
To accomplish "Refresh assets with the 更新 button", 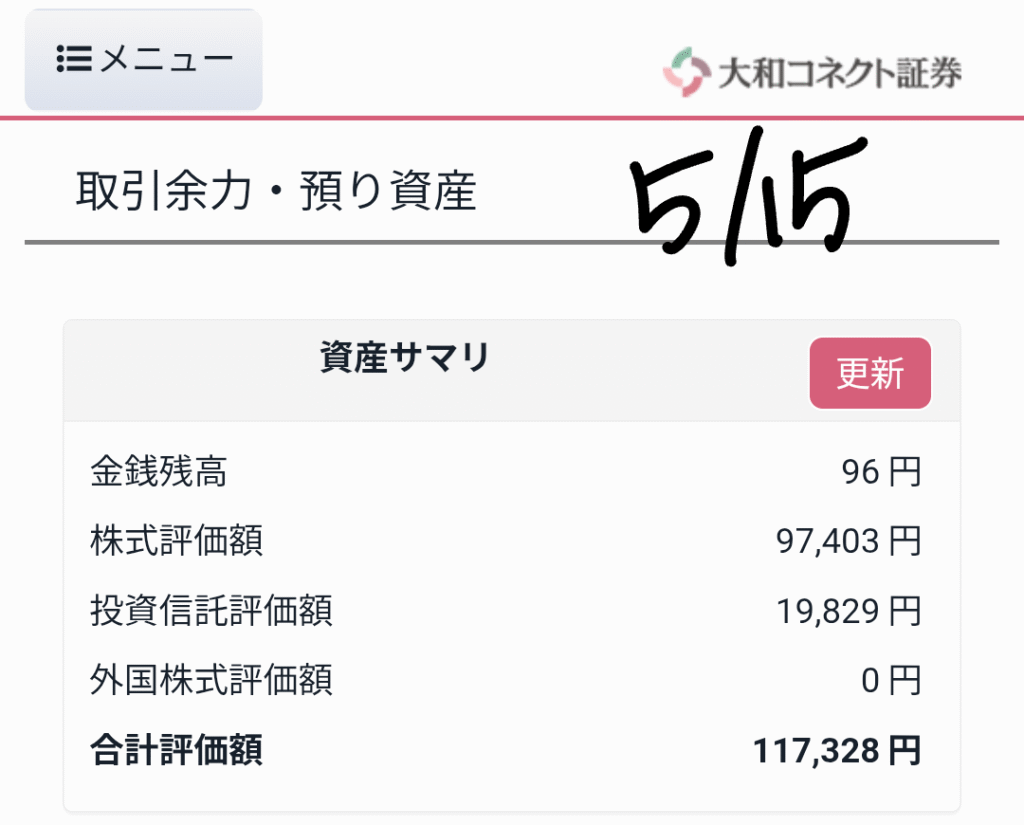I will tap(870, 373).
